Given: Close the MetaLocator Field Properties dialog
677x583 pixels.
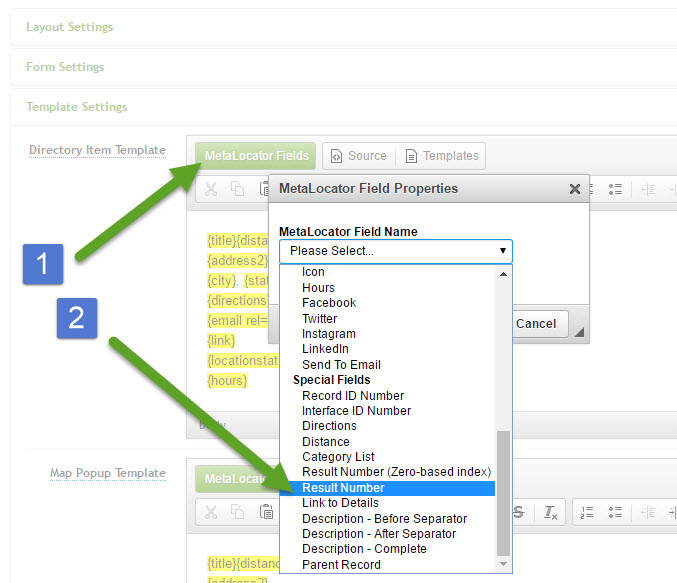Looking at the screenshot, I should pos(574,189).
